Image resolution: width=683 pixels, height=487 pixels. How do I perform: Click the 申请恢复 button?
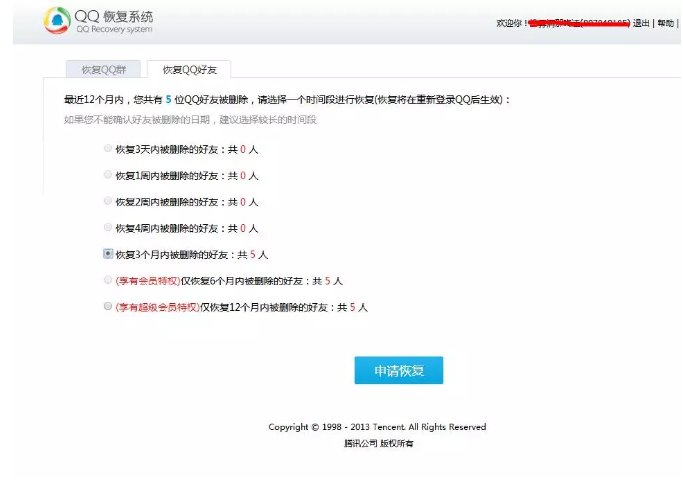[399, 370]
